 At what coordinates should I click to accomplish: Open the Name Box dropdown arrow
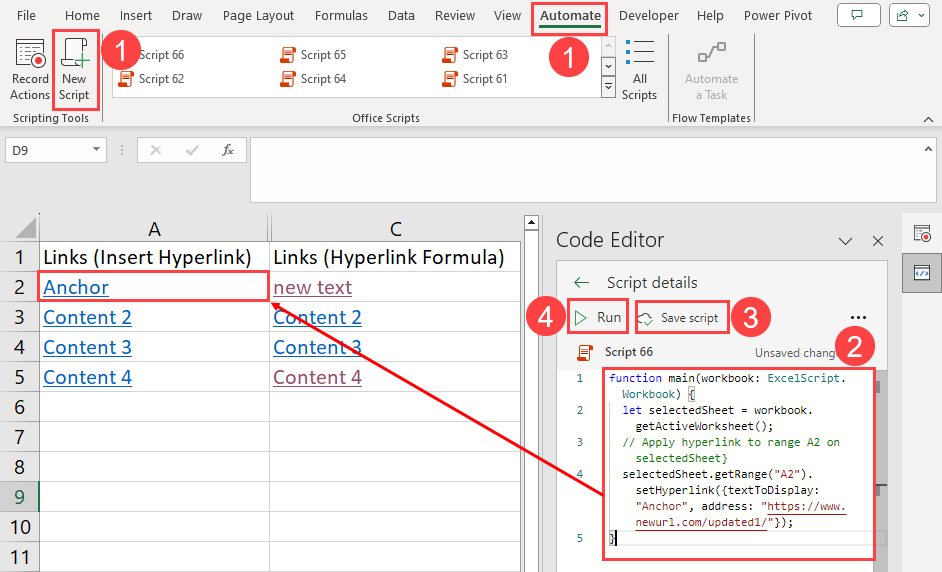pos(96,150)
